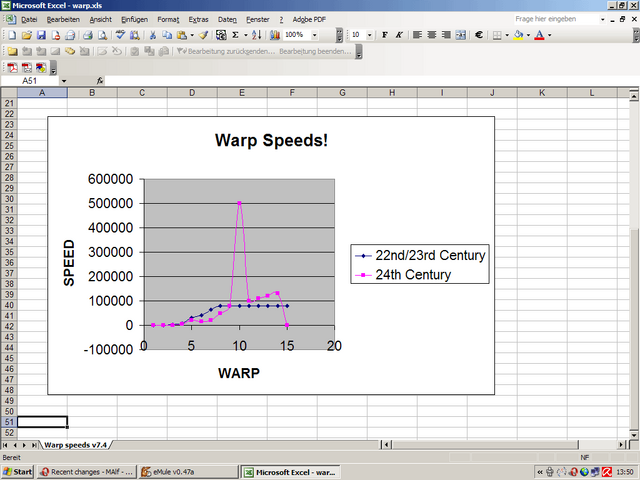Viewport: 640px width, 480px height.
Task: Activate the Format Painter brush
Action: [x=203, y=35]
